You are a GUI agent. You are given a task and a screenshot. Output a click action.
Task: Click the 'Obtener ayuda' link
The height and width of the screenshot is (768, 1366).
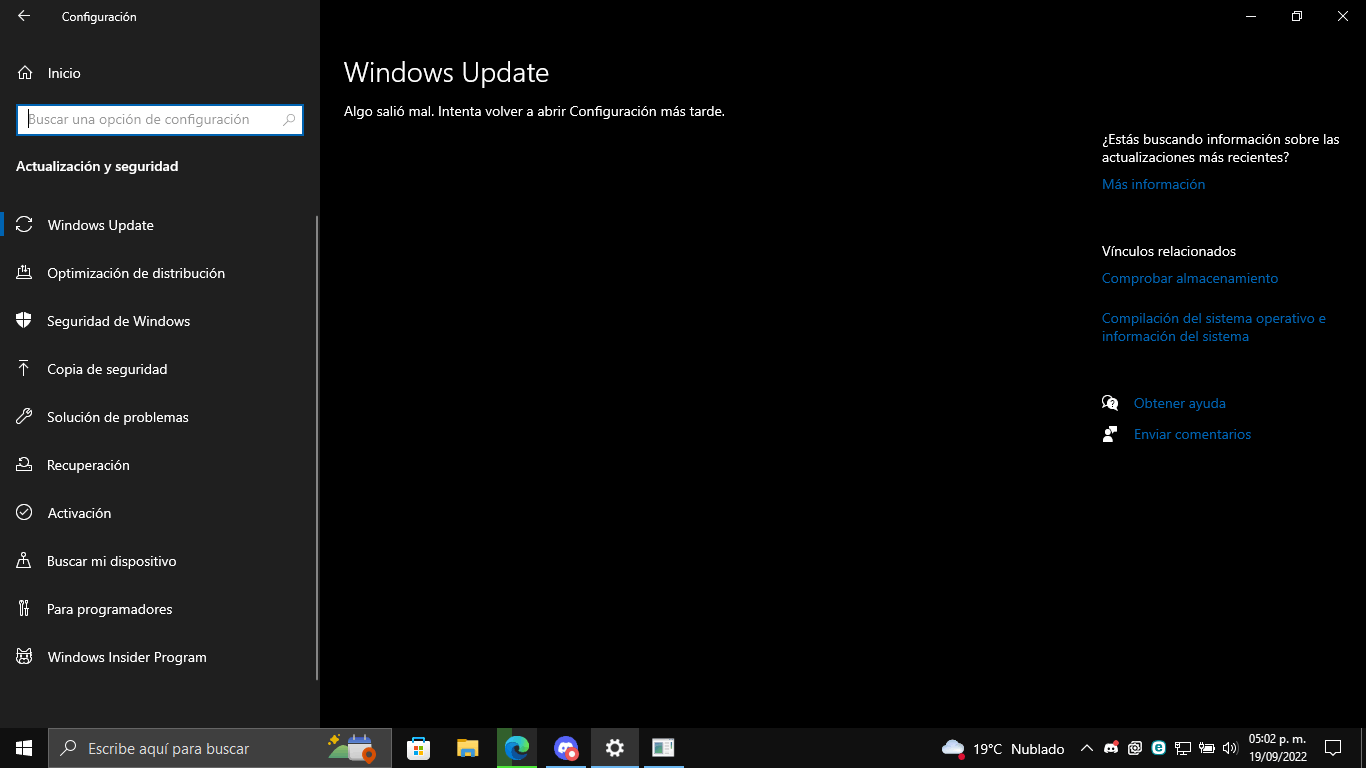[1180, 403]
